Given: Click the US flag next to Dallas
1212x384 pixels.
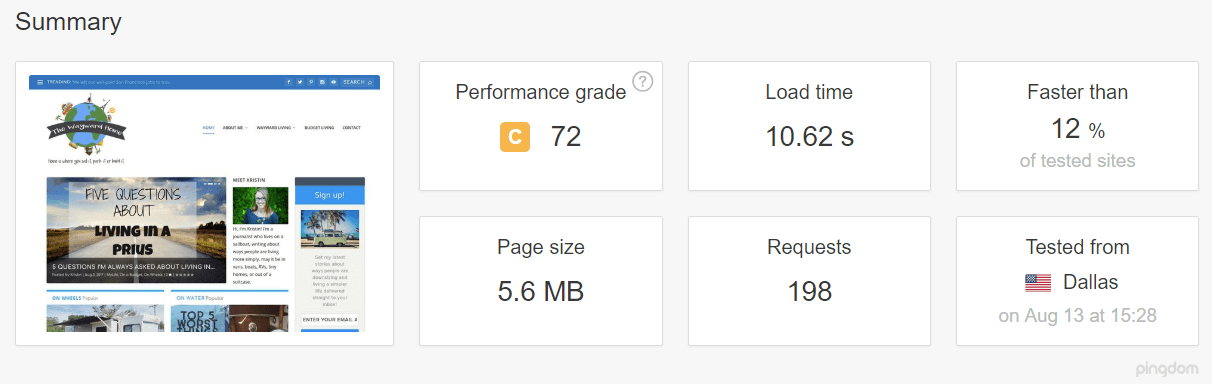Looking at the screenshot, I should coord(1038,283).
